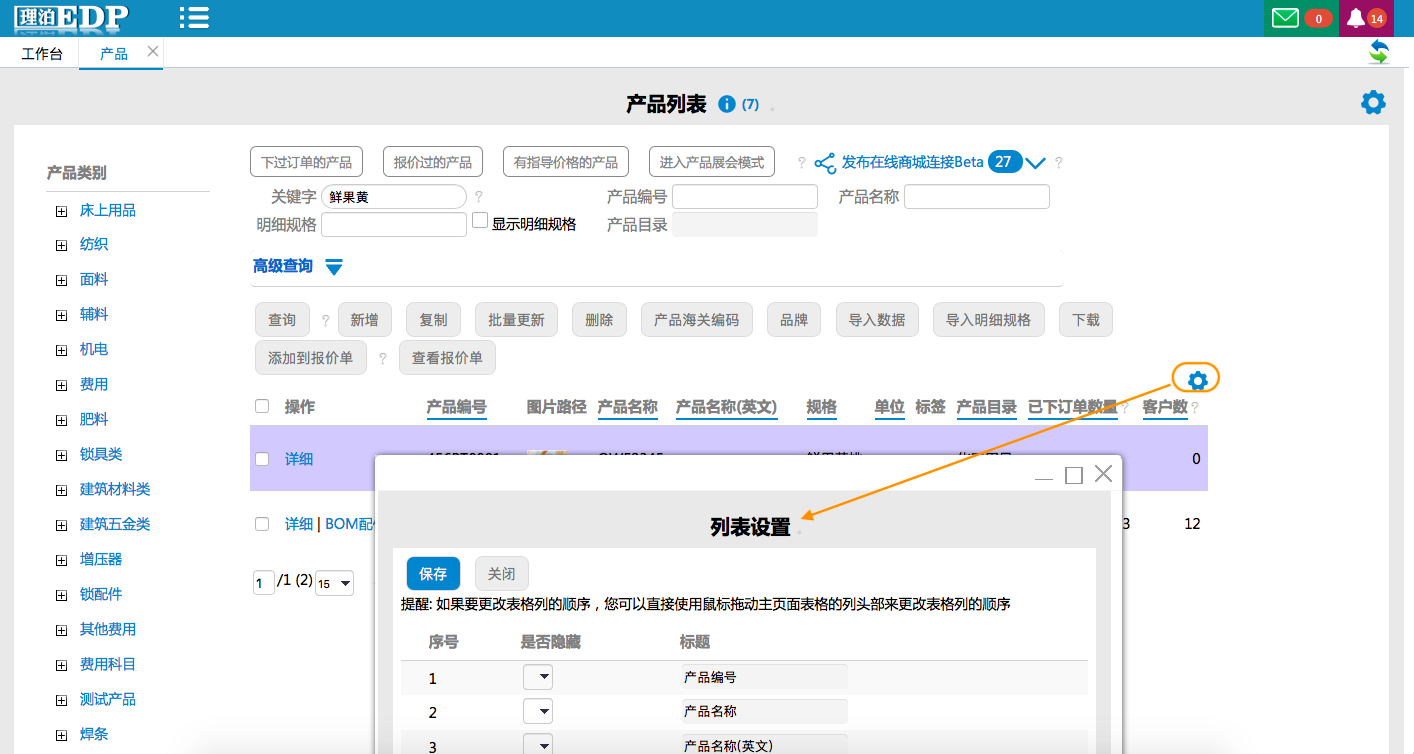This screenshot has width=1414, height=754.
Task: Click the 保存 button in 列表设置
Action: (x=433, y=574)
